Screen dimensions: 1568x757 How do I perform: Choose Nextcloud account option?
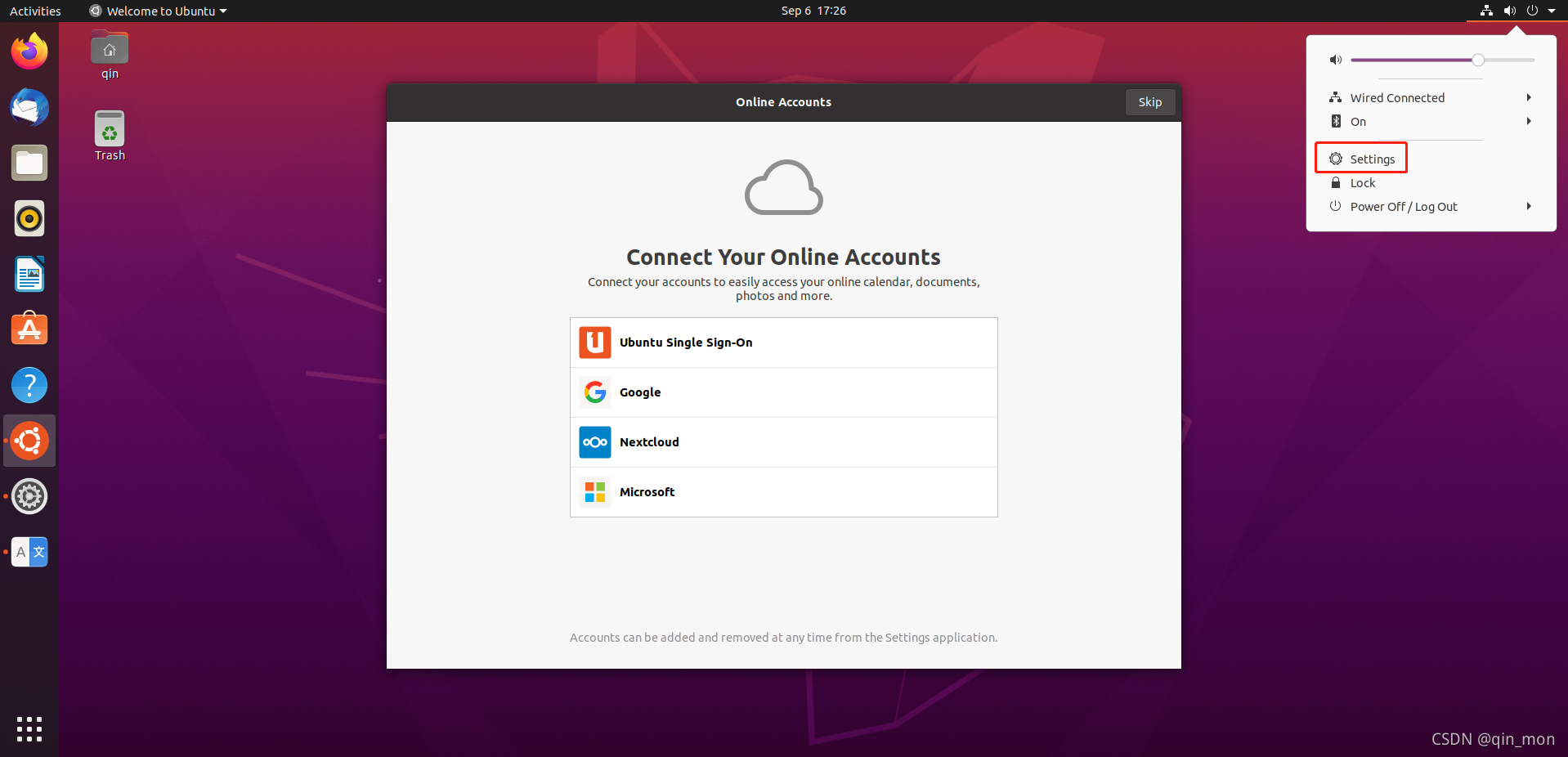click(x=783, y=442)
